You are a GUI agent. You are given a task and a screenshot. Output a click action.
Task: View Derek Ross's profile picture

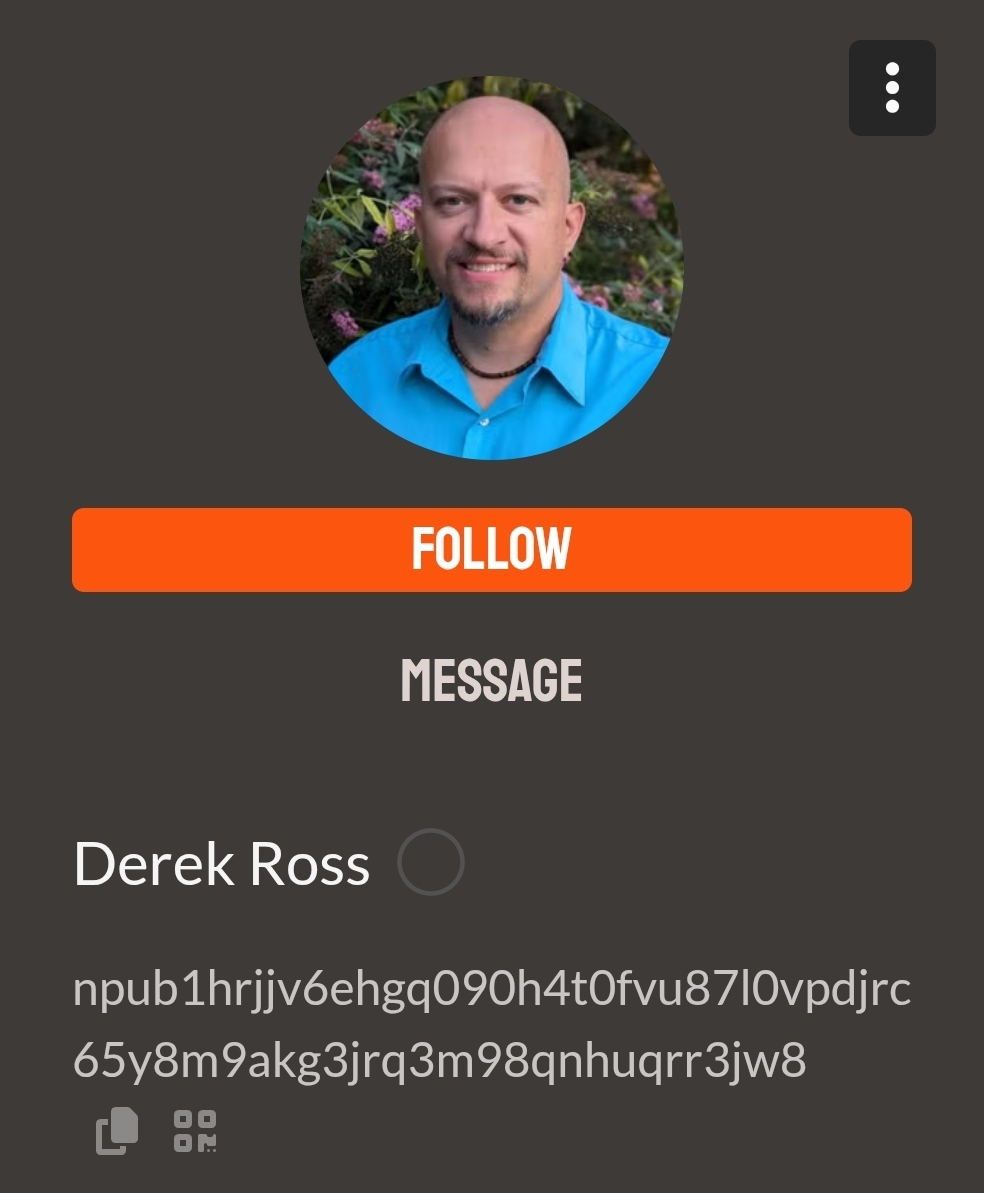492,268
